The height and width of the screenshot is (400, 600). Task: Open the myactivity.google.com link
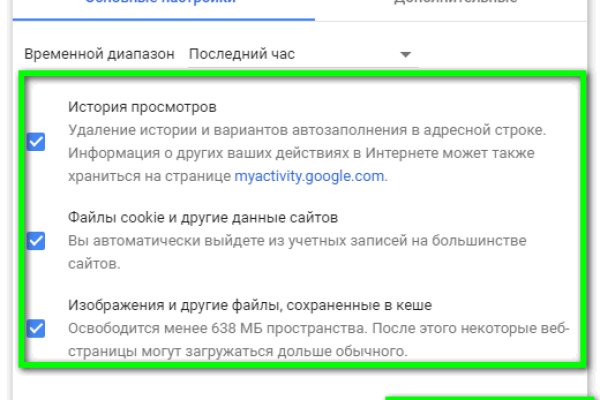[x=309, y=176]
